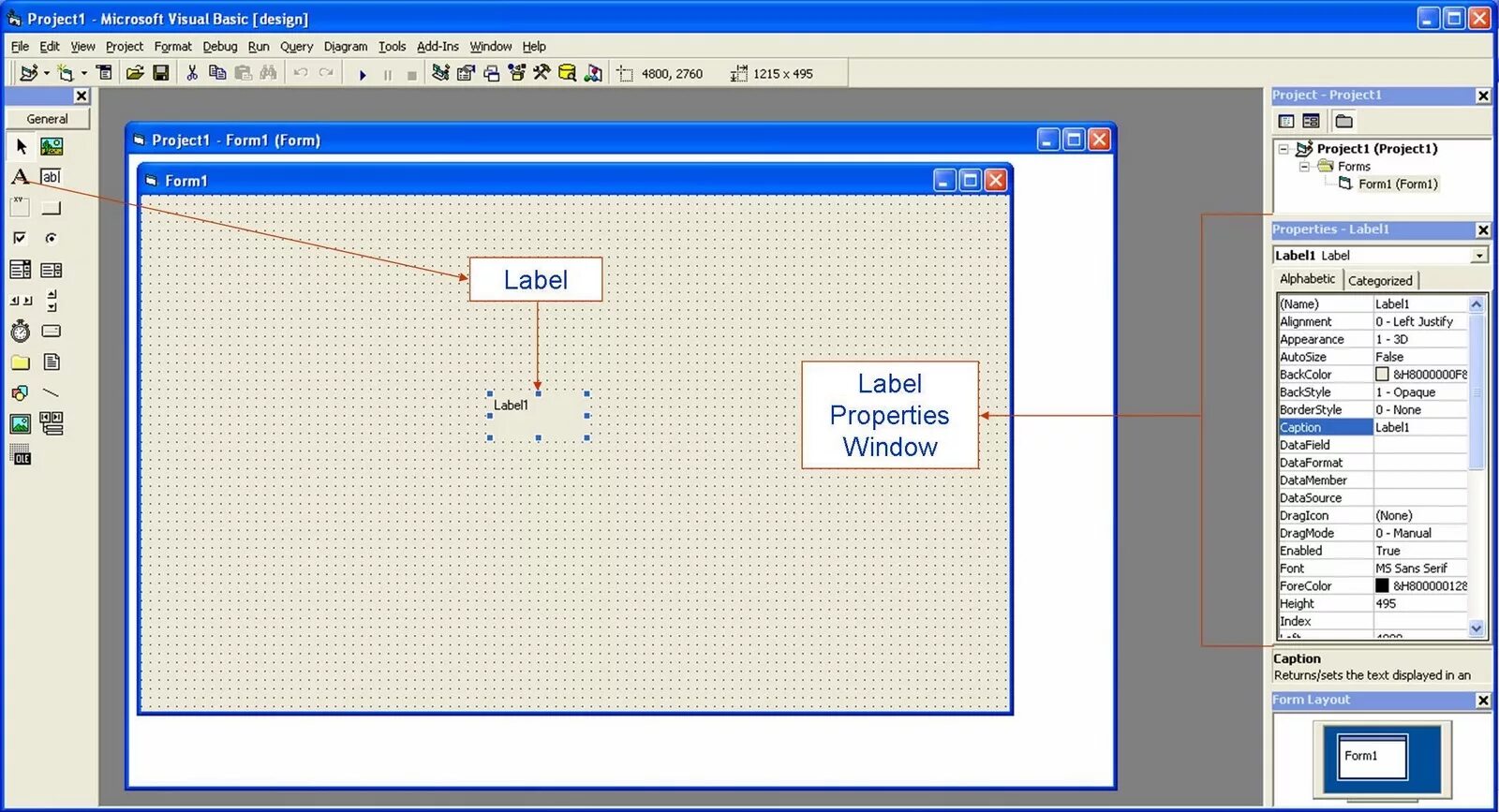The image size is (1499, 812).
Task: Select the CommandButton control tool
Action: pyautogui.click(x=52, y=207)
